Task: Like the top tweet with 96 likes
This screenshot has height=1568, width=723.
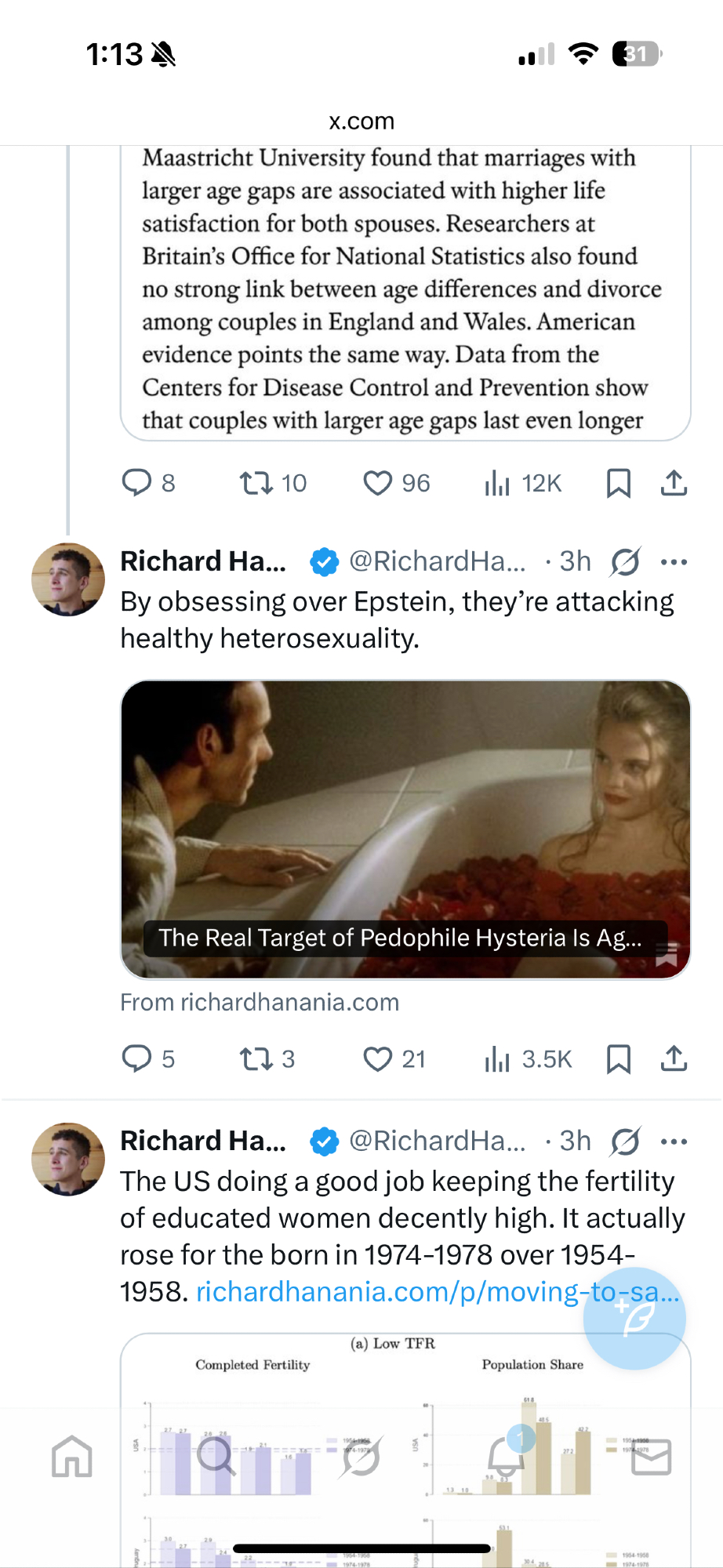Action: 396,483
